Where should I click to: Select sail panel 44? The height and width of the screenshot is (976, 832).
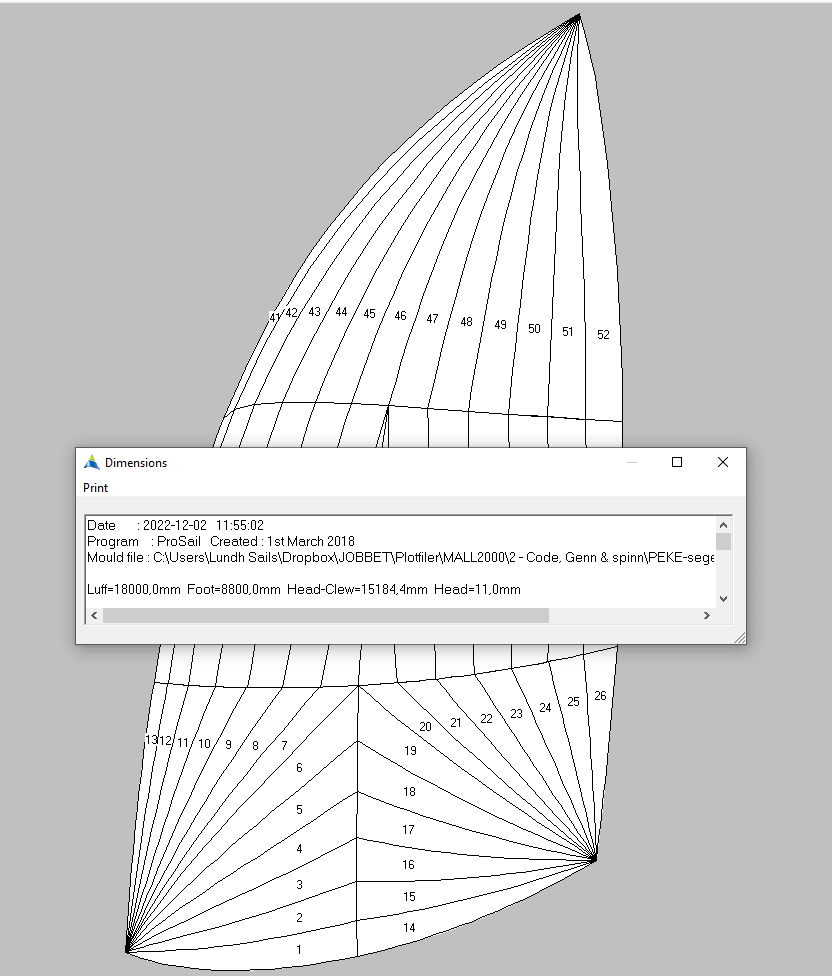(x=341, y=312)
